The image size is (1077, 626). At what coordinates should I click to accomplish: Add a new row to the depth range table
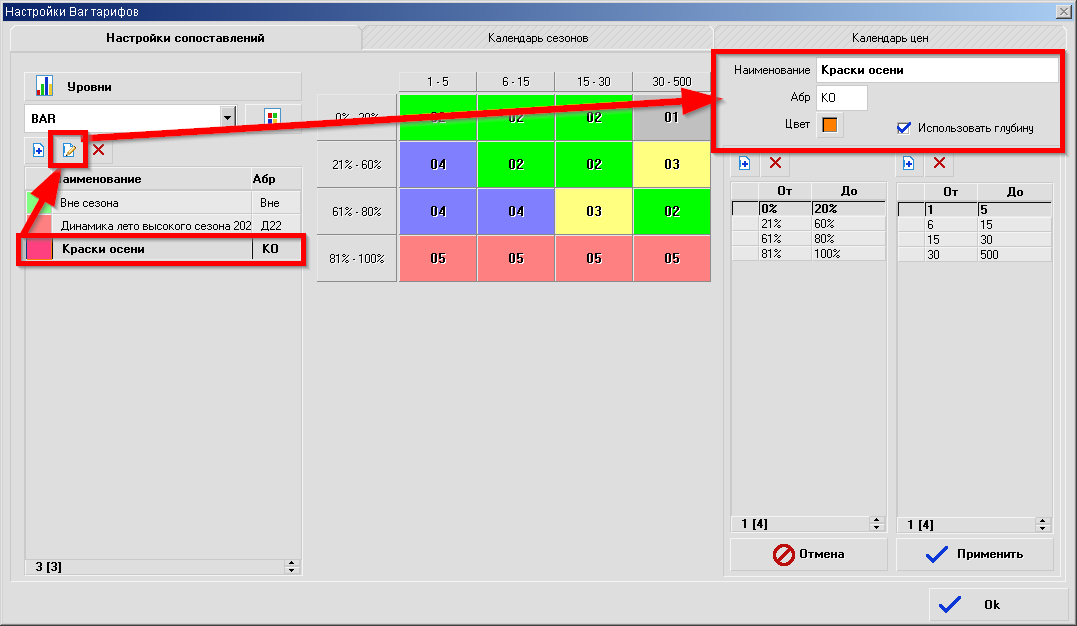coord(909,162)
